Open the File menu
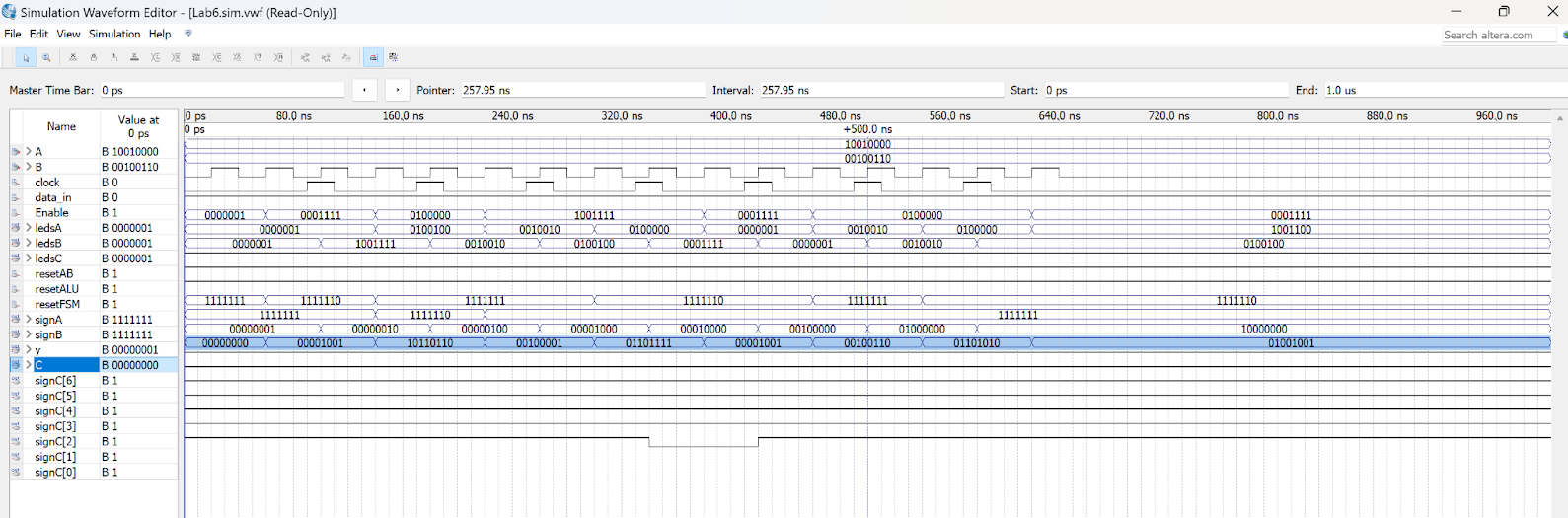The image size is (1568, 518). click(x=13, y=34)
